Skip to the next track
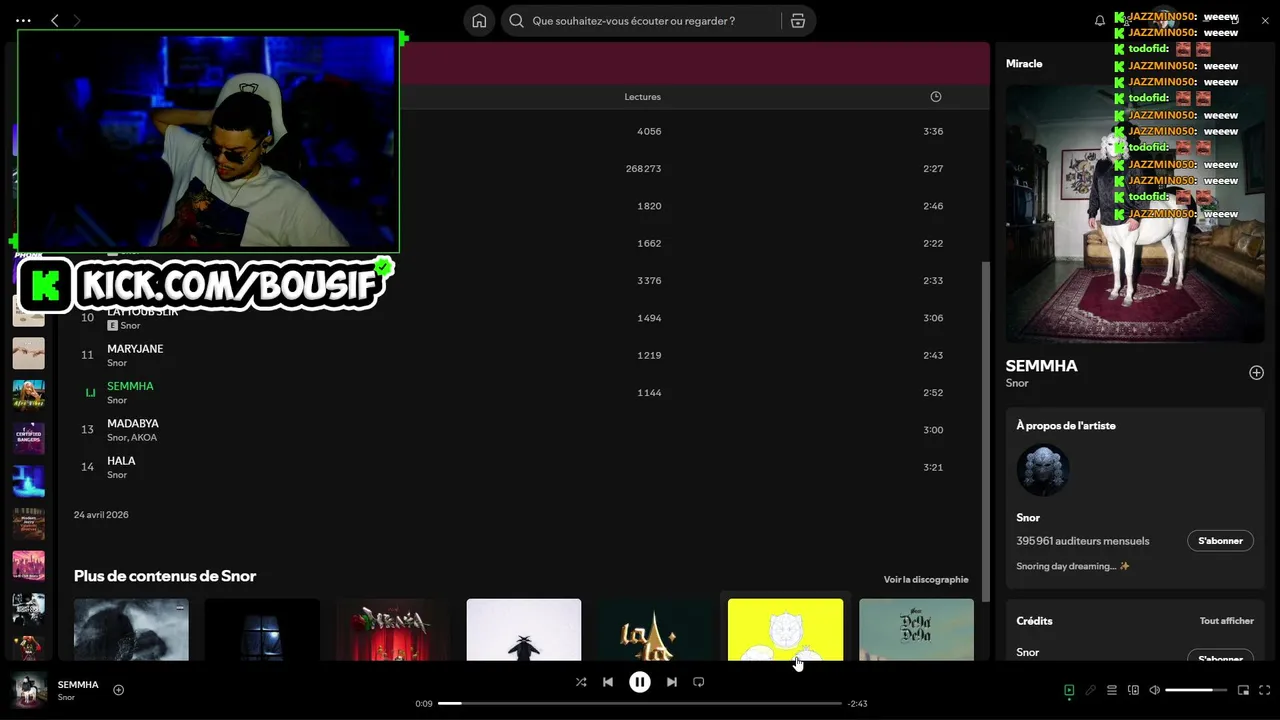 [x=672, y=682]
